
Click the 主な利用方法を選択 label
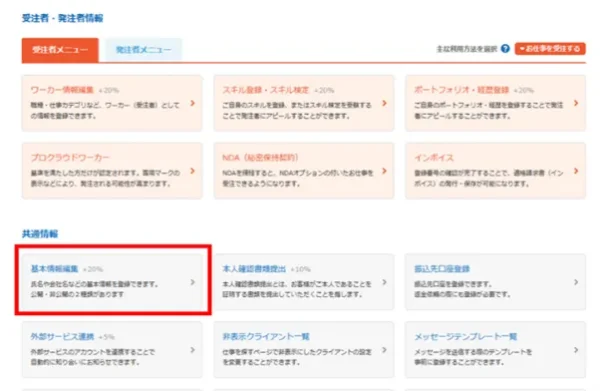tap(467, 49)
